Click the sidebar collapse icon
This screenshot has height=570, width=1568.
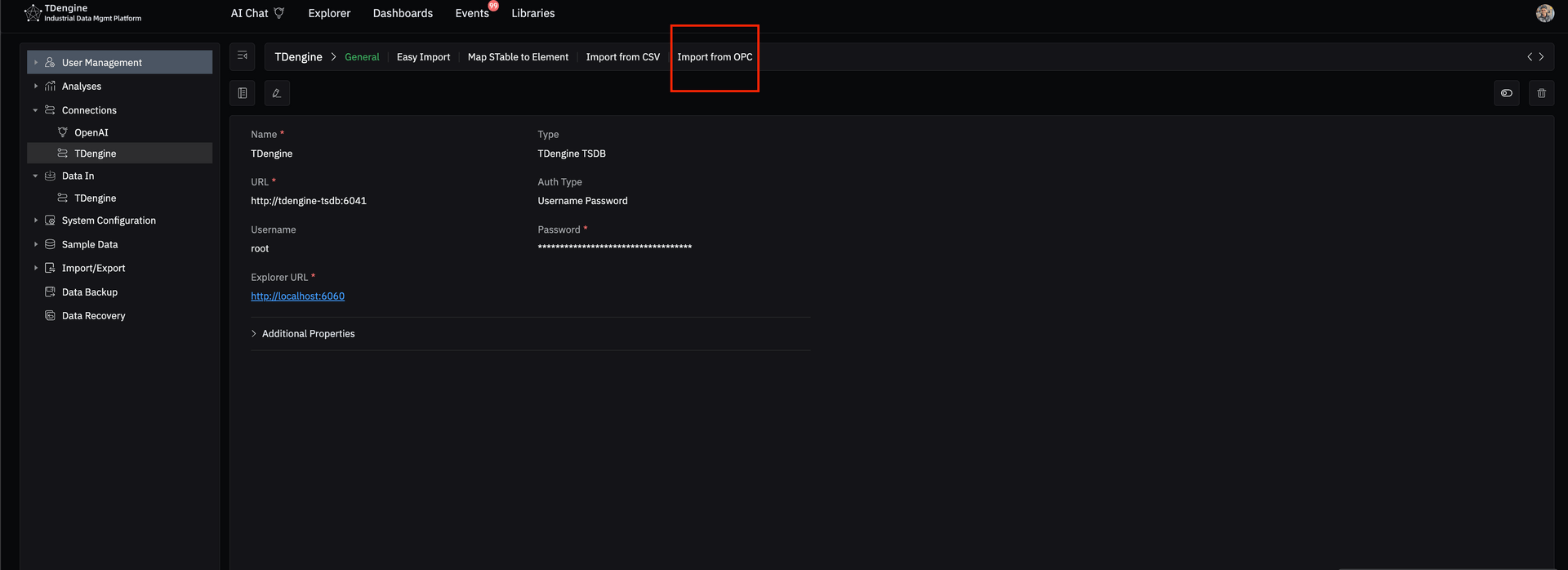tap(243, 56)
